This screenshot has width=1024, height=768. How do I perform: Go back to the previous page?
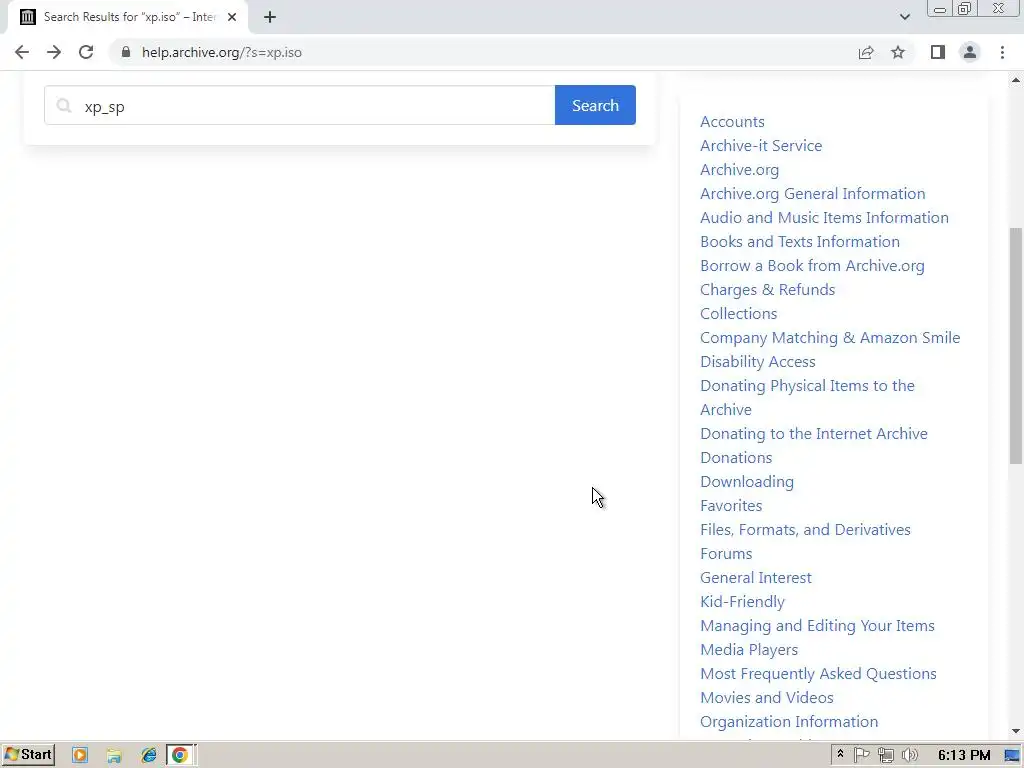pyautogui.click(x=22, y=52)
